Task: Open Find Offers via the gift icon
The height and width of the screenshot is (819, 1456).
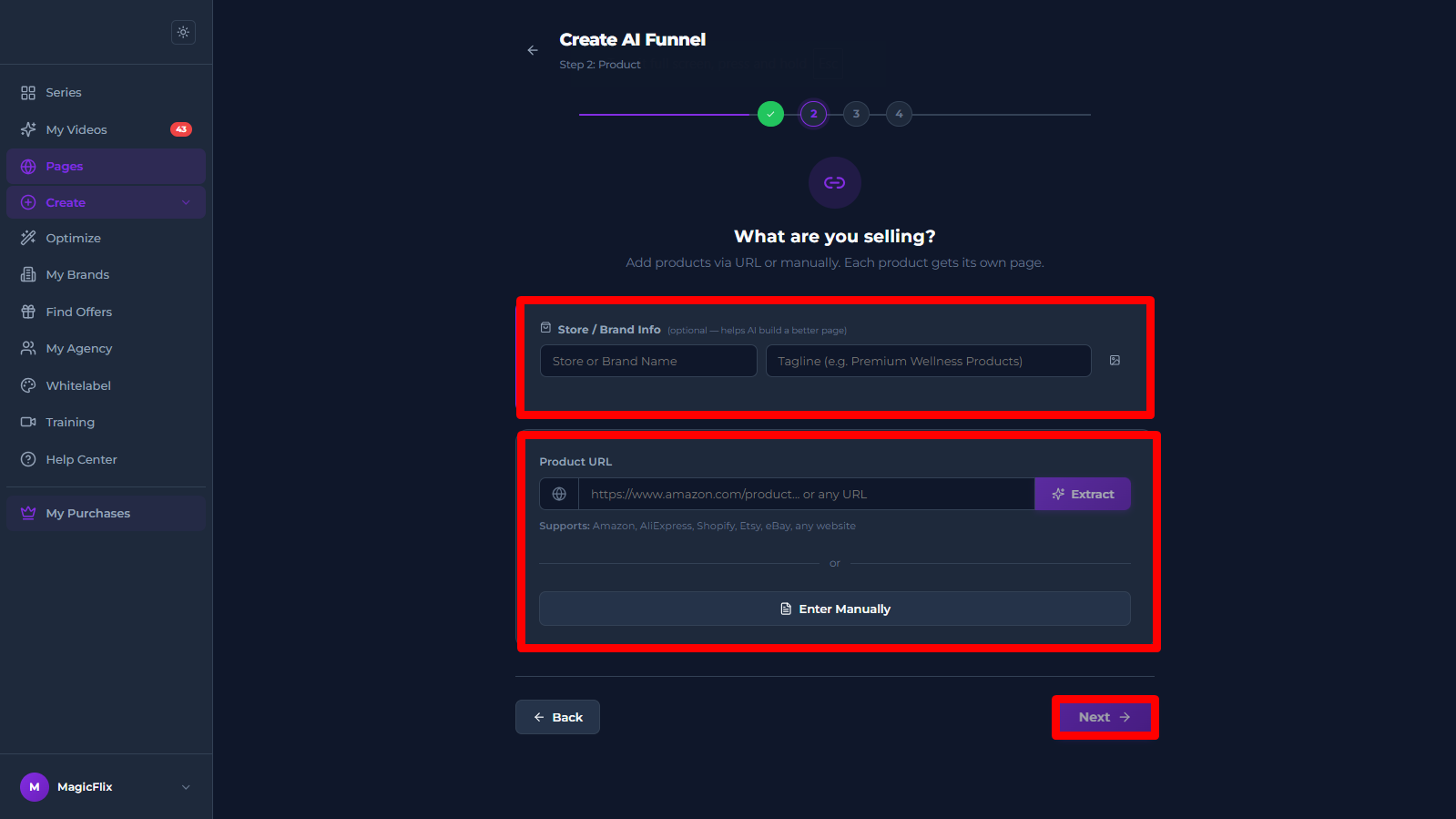Action: pyautogui.click(x=28, y=312)
